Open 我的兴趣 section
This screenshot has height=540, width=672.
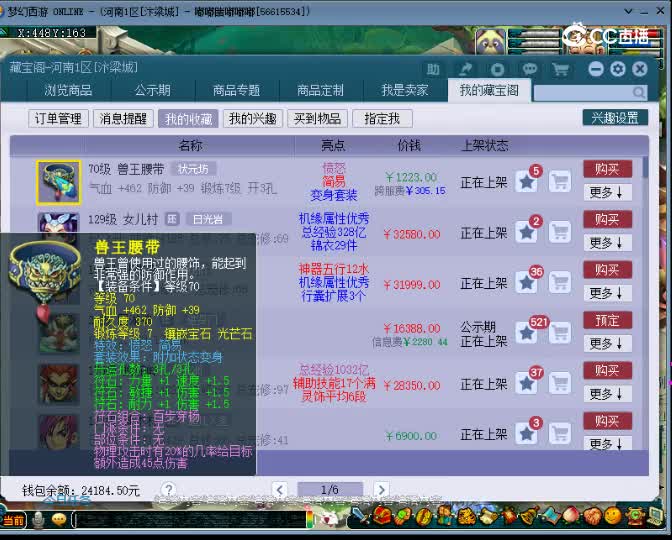click(253, 119)
